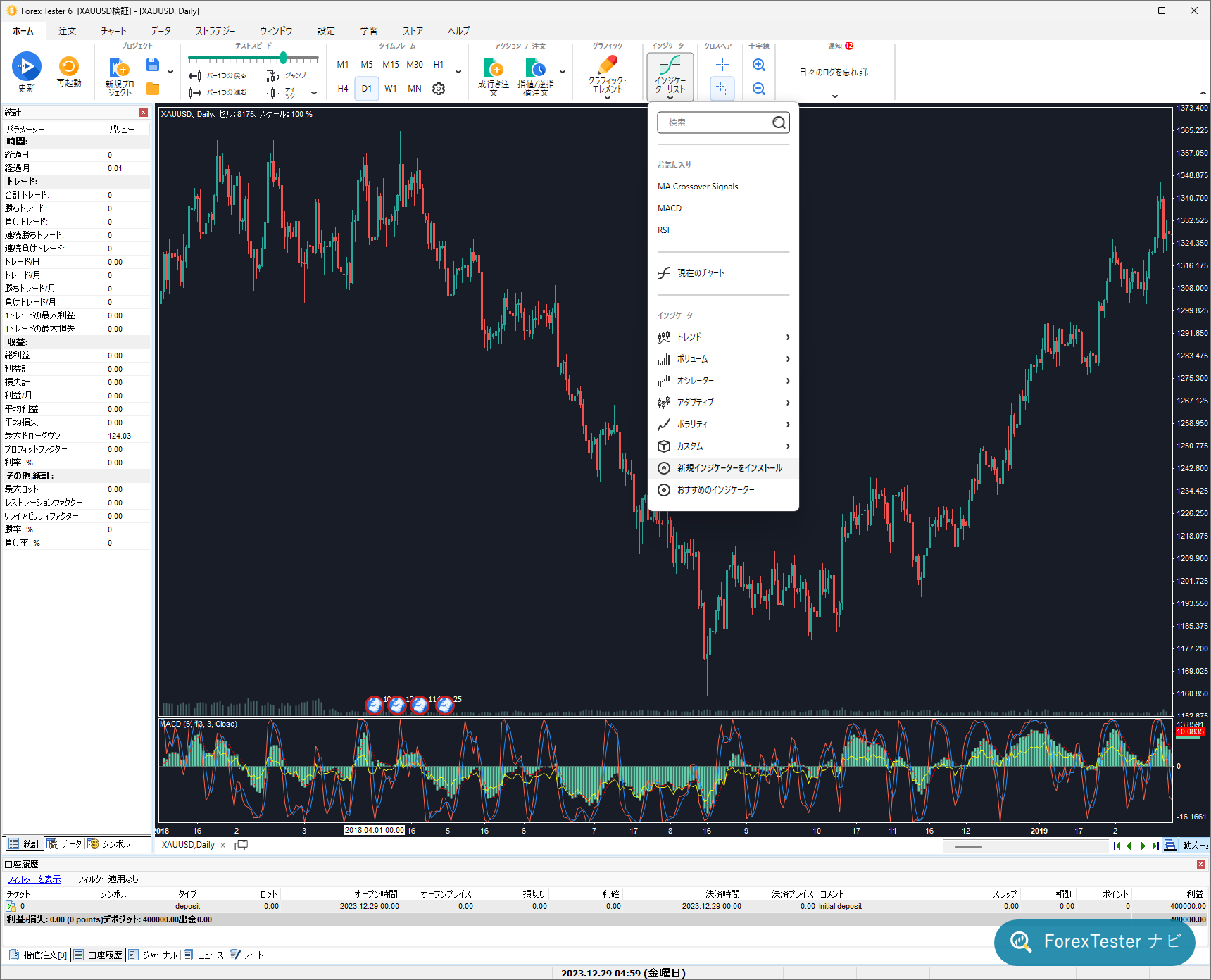Place a market order (成行き注文)
The height and width of the screenshot is (980, 1211).
(494, 76)
